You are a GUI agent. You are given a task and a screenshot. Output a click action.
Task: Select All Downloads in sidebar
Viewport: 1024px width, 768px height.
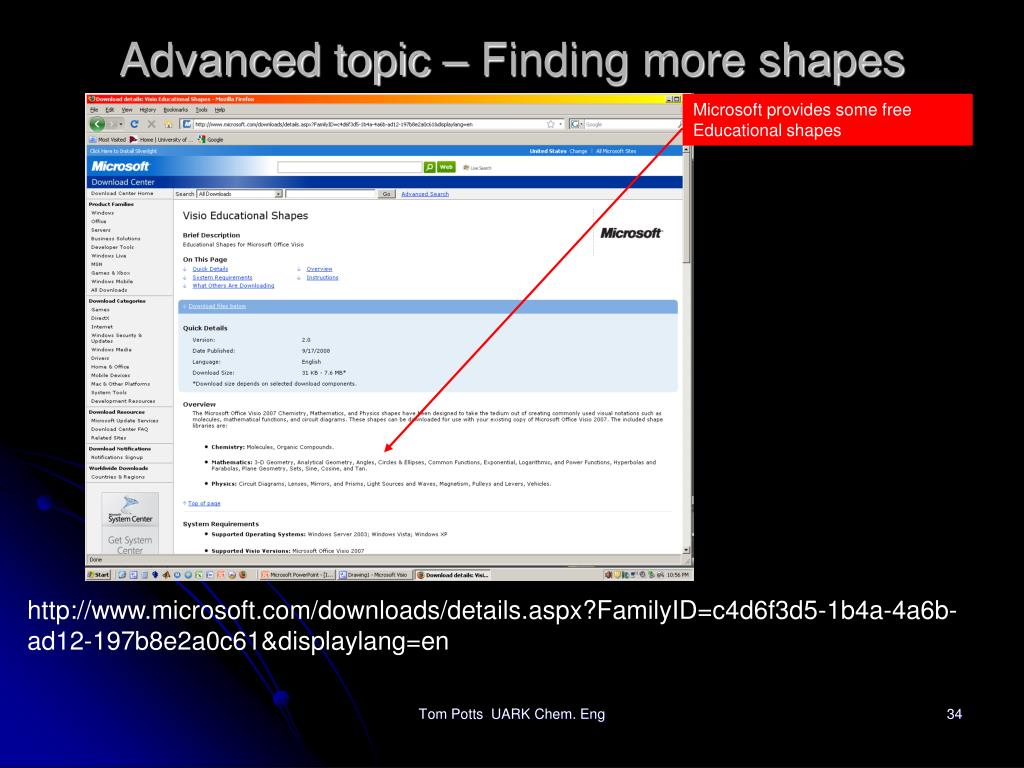coord(109,290)
